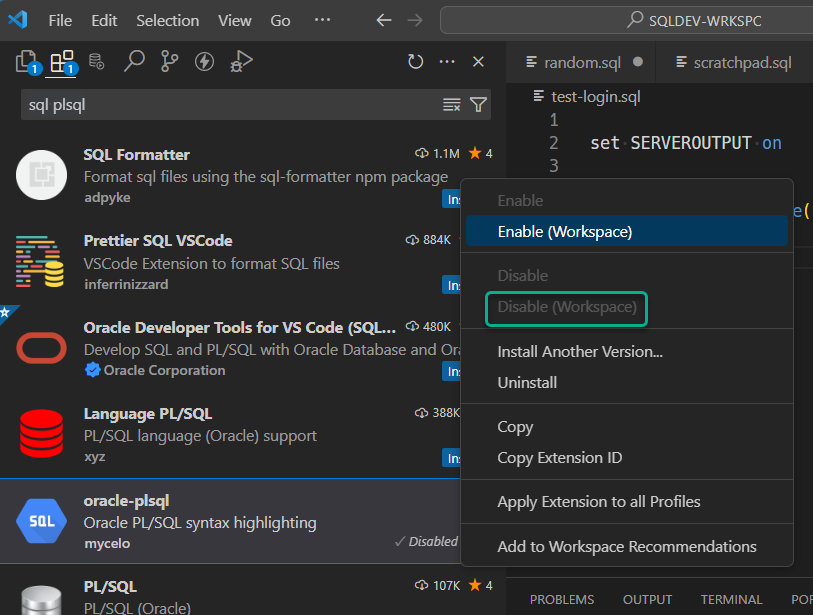Open the Selection menu
This screenshot has height=615, width=813.
(167, 20)
